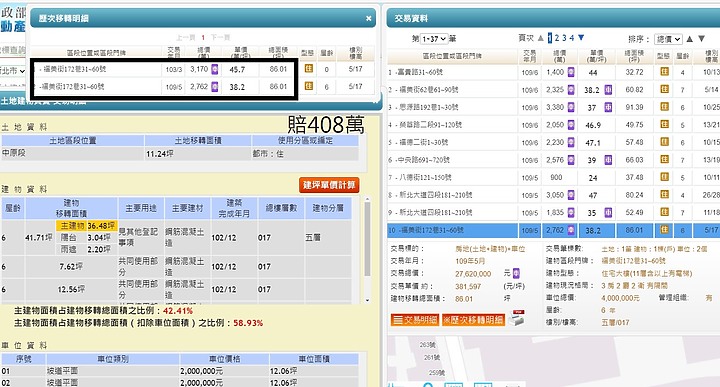Open the city dropdown behind the popup
720x387 pixels.
click(x=12, y=71)
